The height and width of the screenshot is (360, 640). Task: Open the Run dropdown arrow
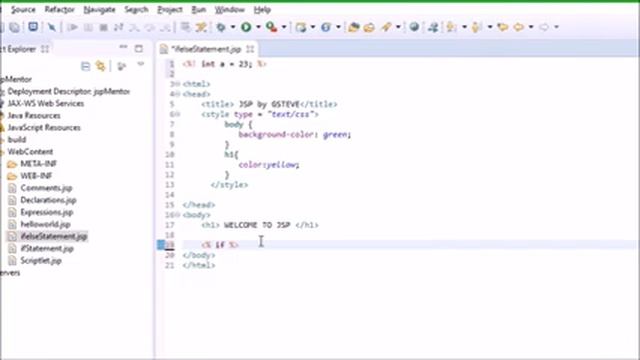coord(258,27)
